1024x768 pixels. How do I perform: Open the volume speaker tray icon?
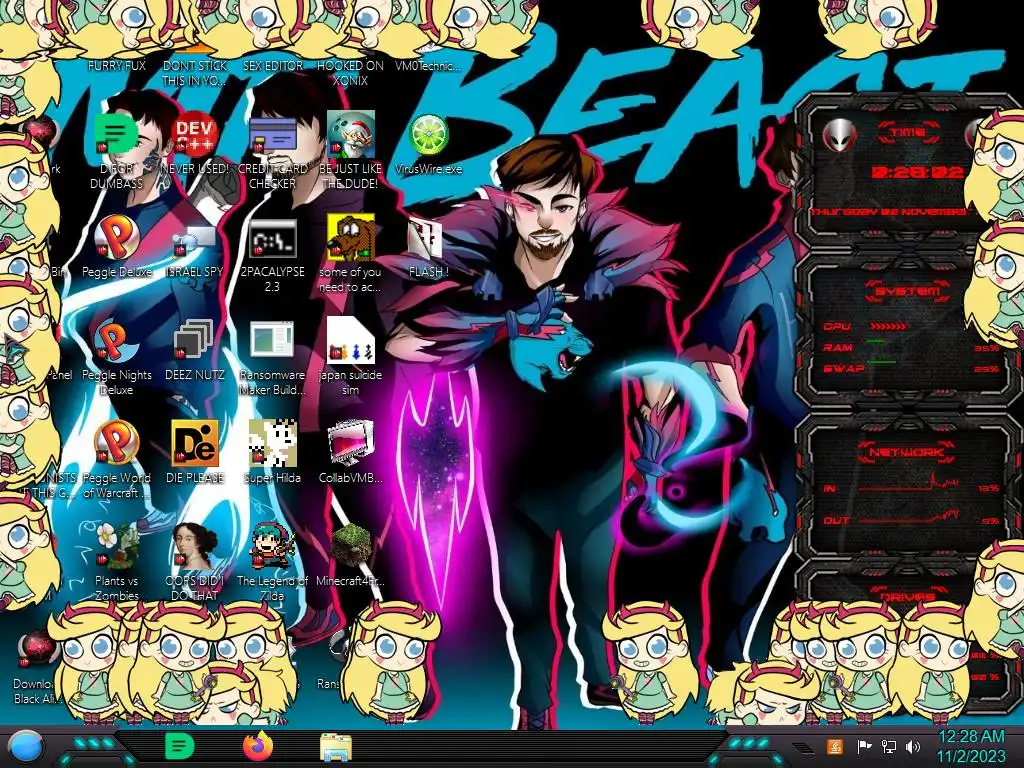(913, 746)
